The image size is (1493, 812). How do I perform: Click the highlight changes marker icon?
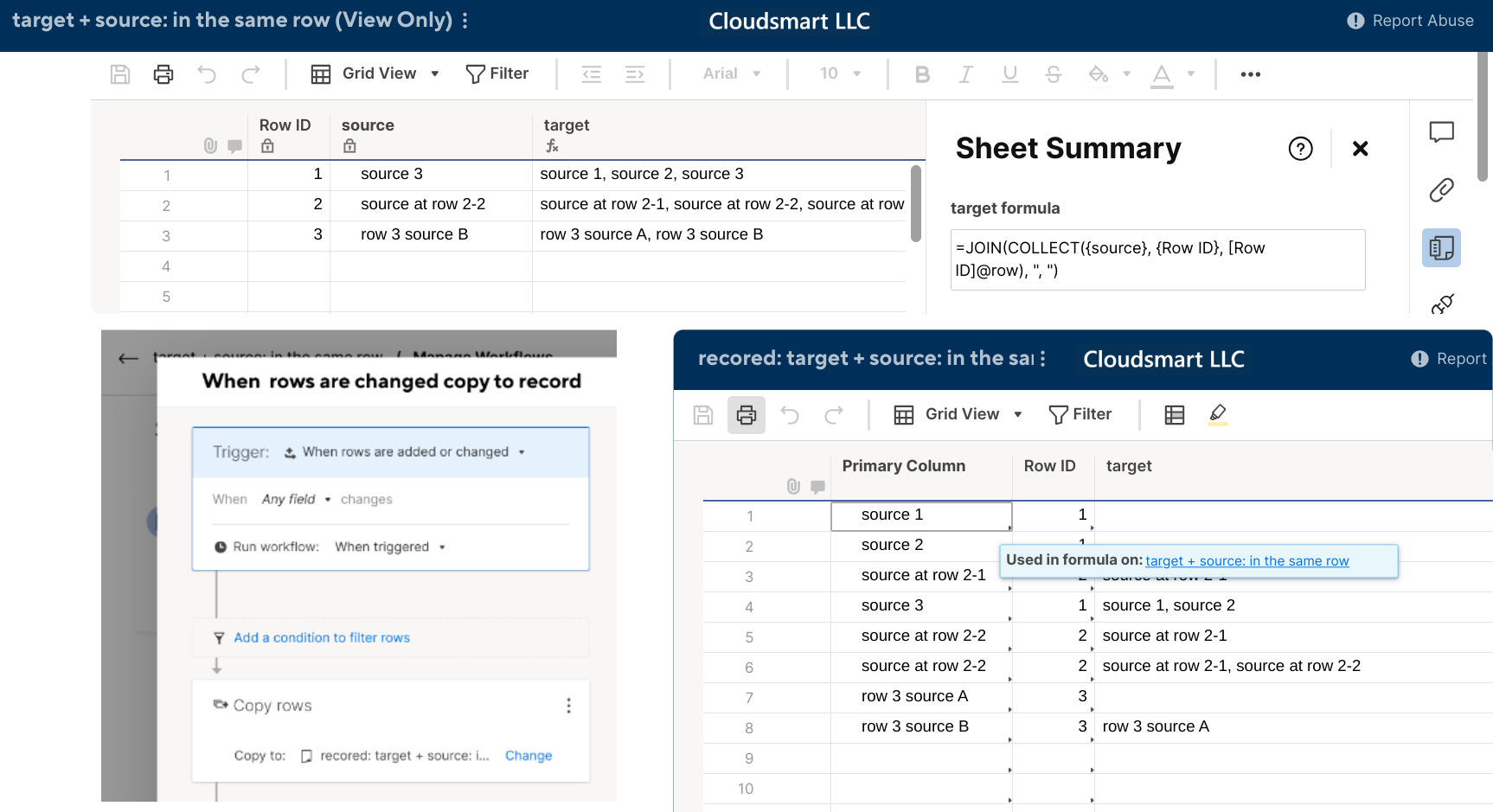(1218, 415)
